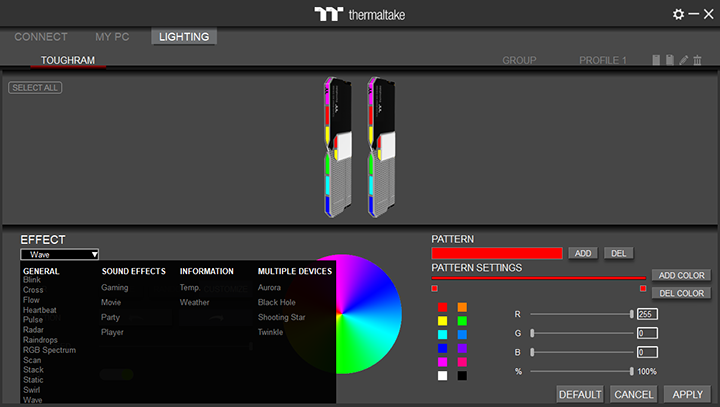The height and width of the screenshot is (407, 720).
Task: Open the CONNECT tab
Action: point(41,37)
